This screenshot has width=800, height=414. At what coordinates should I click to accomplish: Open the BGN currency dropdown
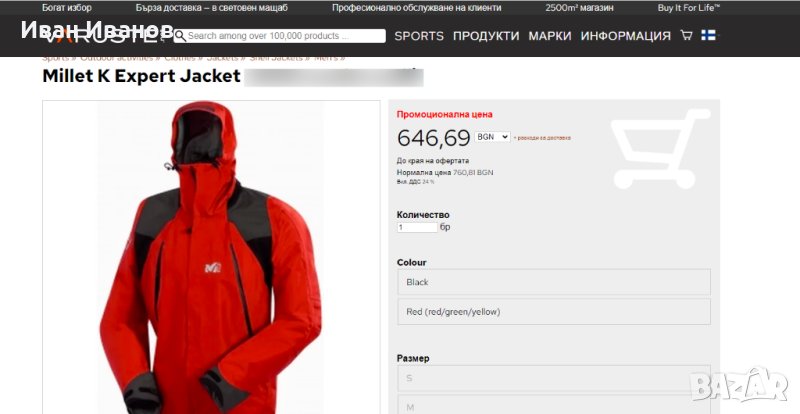[492, 137]
